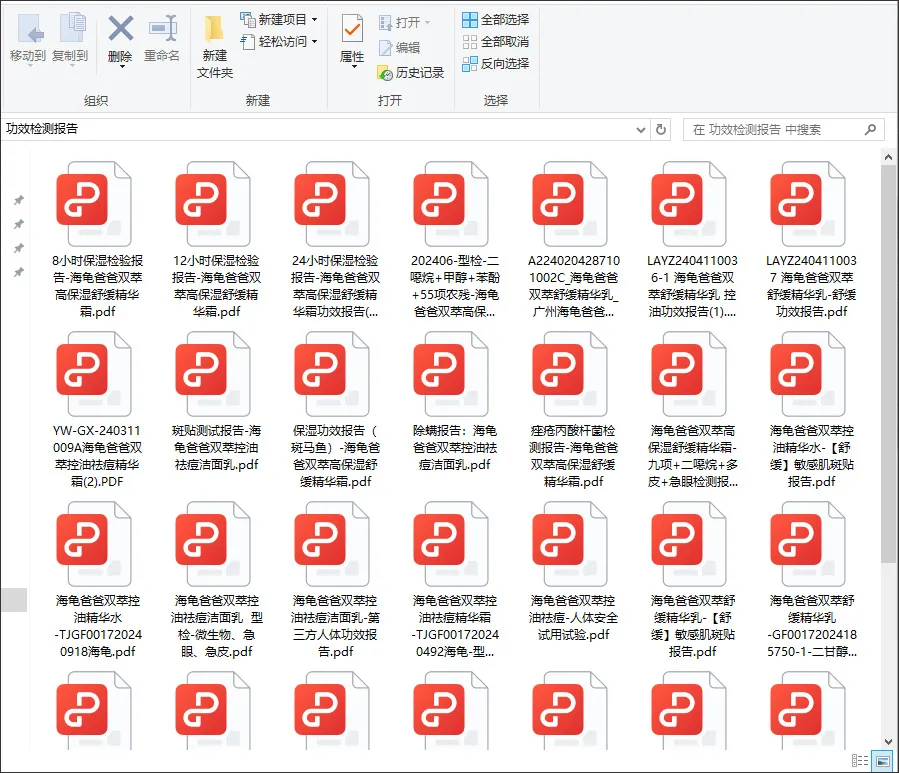Image resolution: width=899 pixels, height=773 pixels.
Task: Click filename text 海龟爸爸双萃控油祛痘-人体安全试用试验.pdf
Action: tap(573, 618)
